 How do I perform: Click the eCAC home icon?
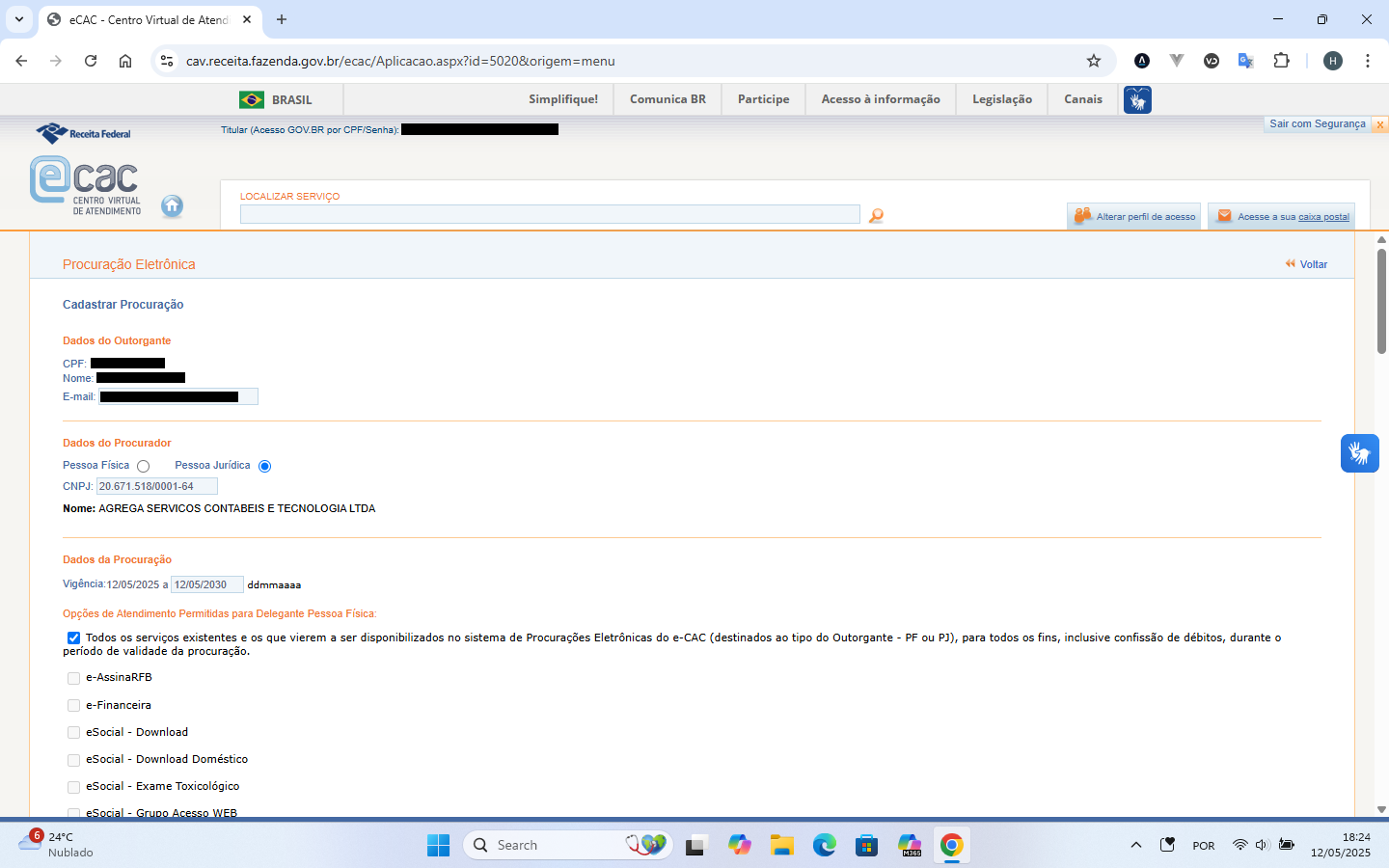(x=172, y=205)
